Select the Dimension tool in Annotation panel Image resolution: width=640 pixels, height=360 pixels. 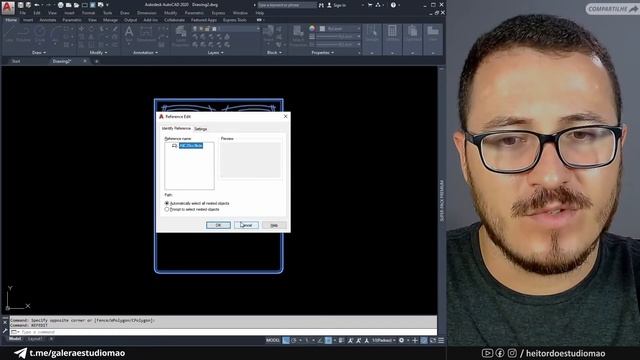coord(146,34)
